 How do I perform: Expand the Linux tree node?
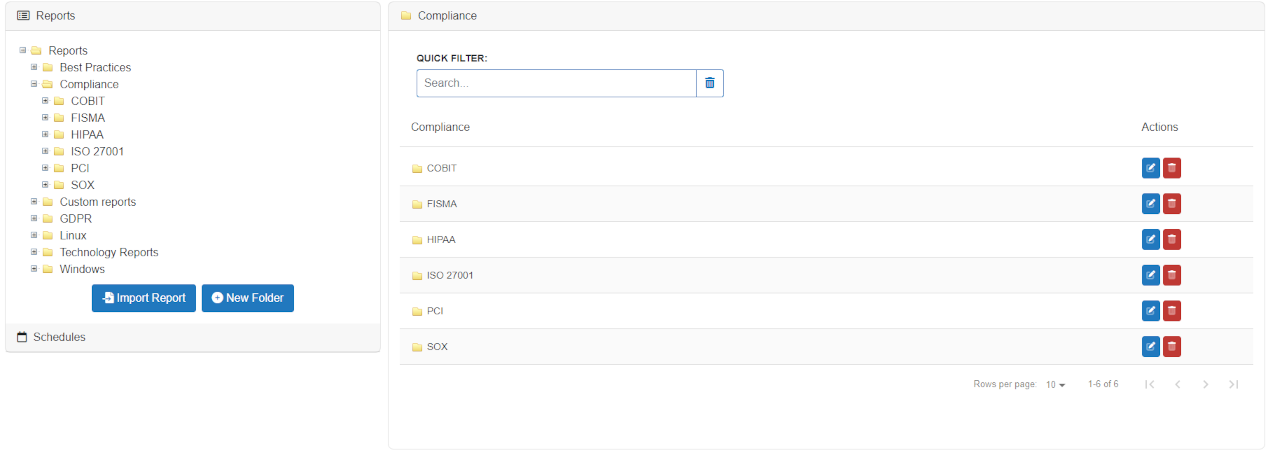(x=34, y=235)
